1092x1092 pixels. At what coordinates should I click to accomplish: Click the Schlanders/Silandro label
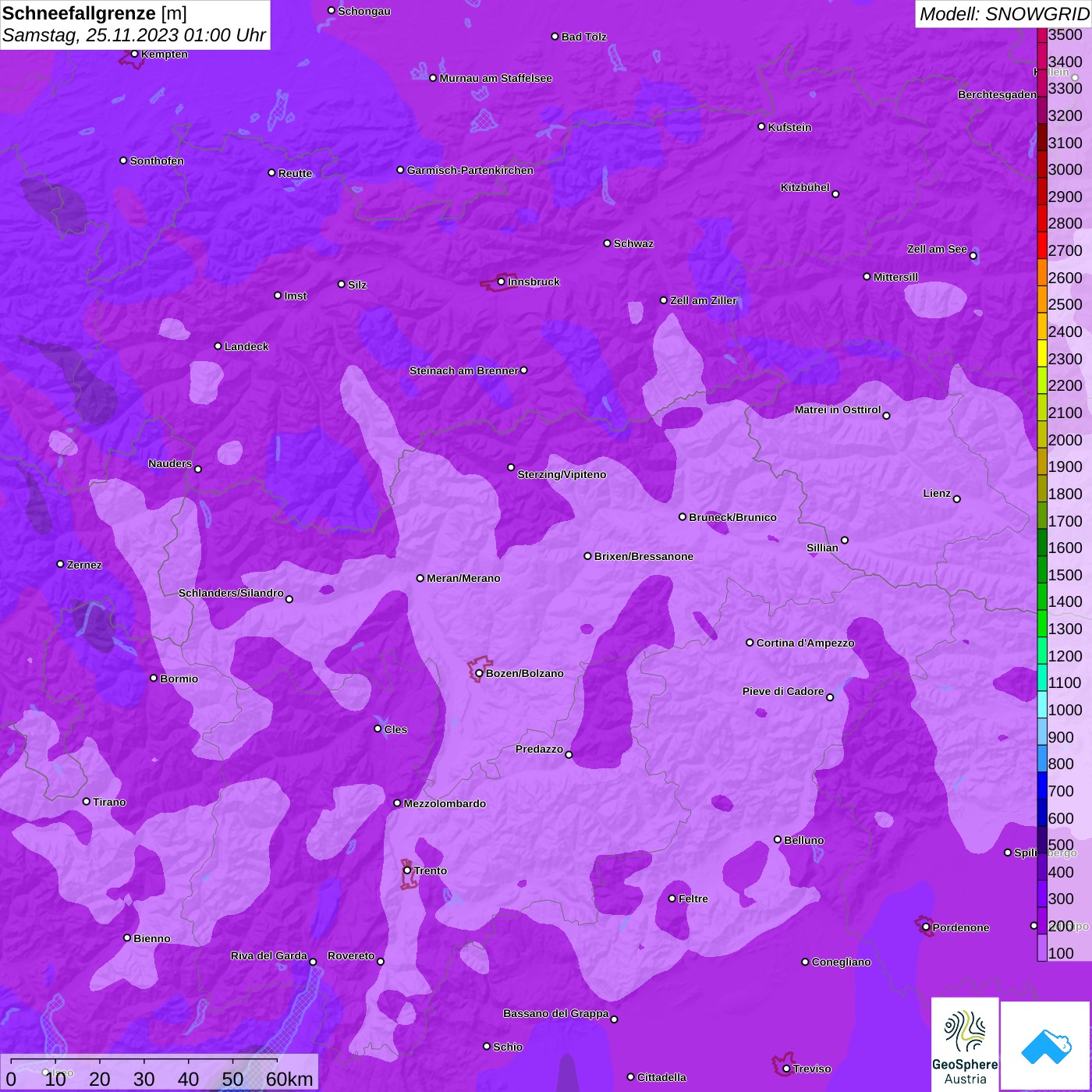(231, 593)
